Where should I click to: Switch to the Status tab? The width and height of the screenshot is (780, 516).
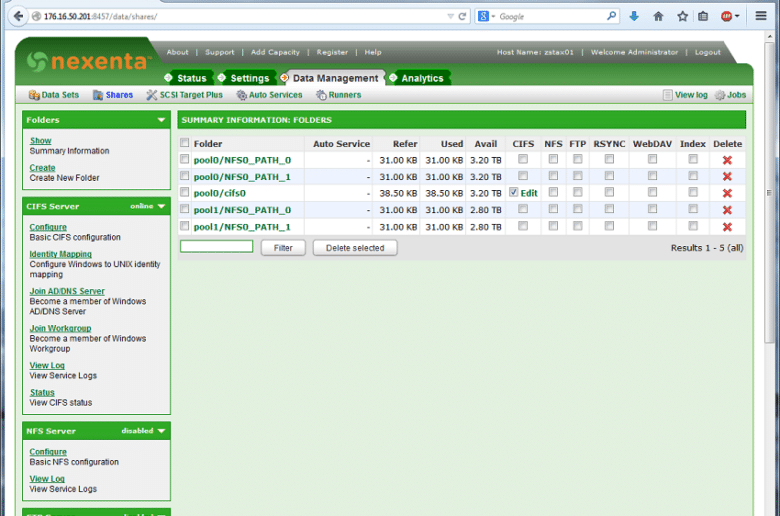point(192,78)
